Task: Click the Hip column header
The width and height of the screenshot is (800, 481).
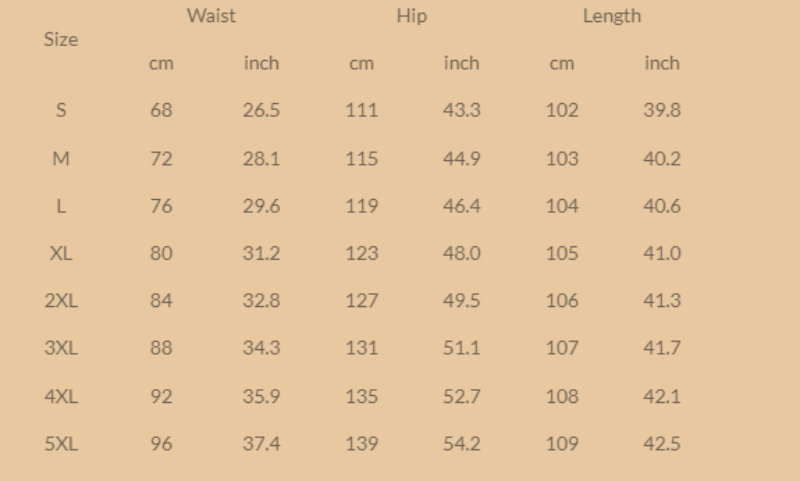Action: [411, 16]
